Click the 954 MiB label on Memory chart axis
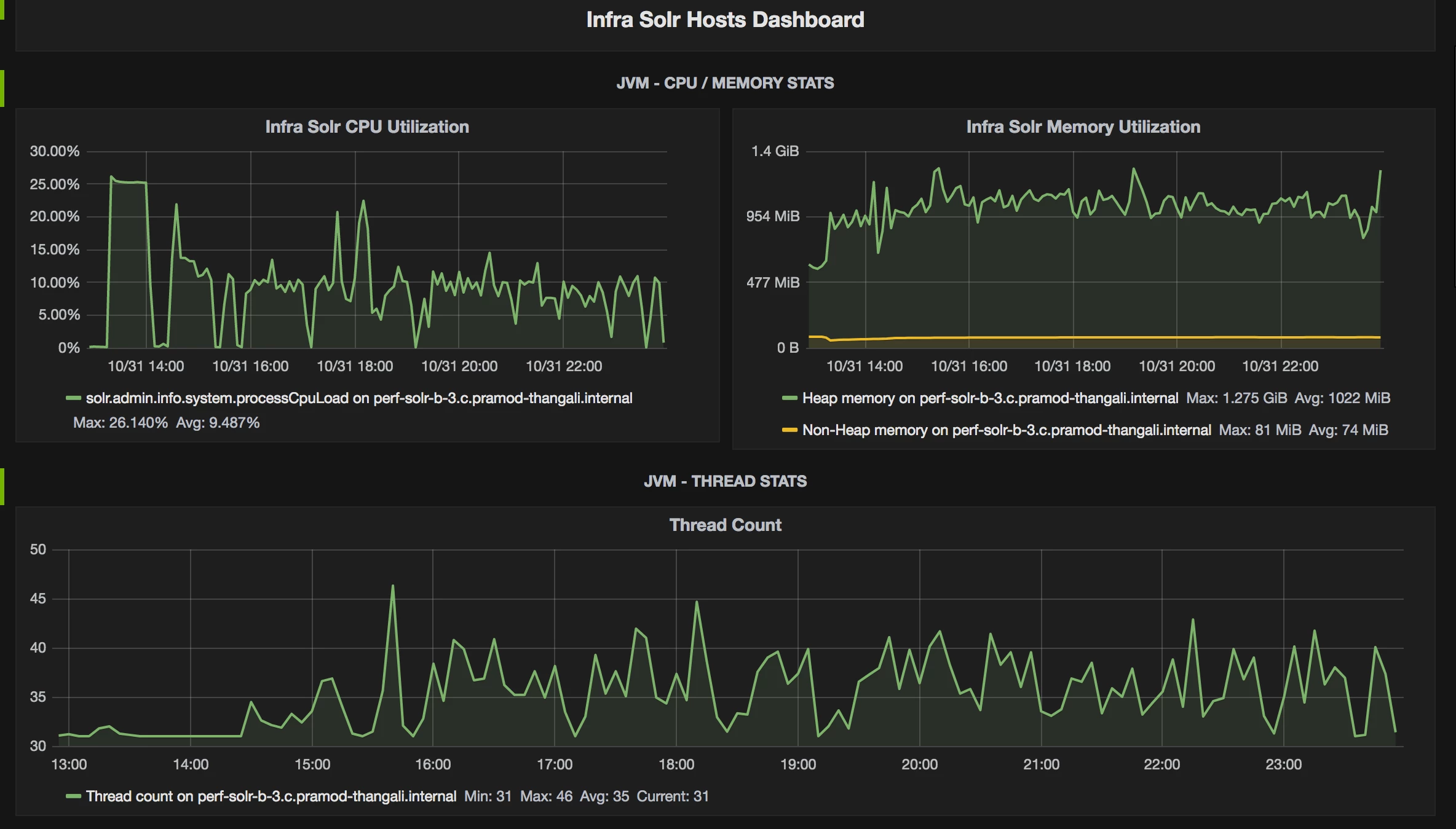The width and height of the screenshot is (1456, 829). [773, 216]
